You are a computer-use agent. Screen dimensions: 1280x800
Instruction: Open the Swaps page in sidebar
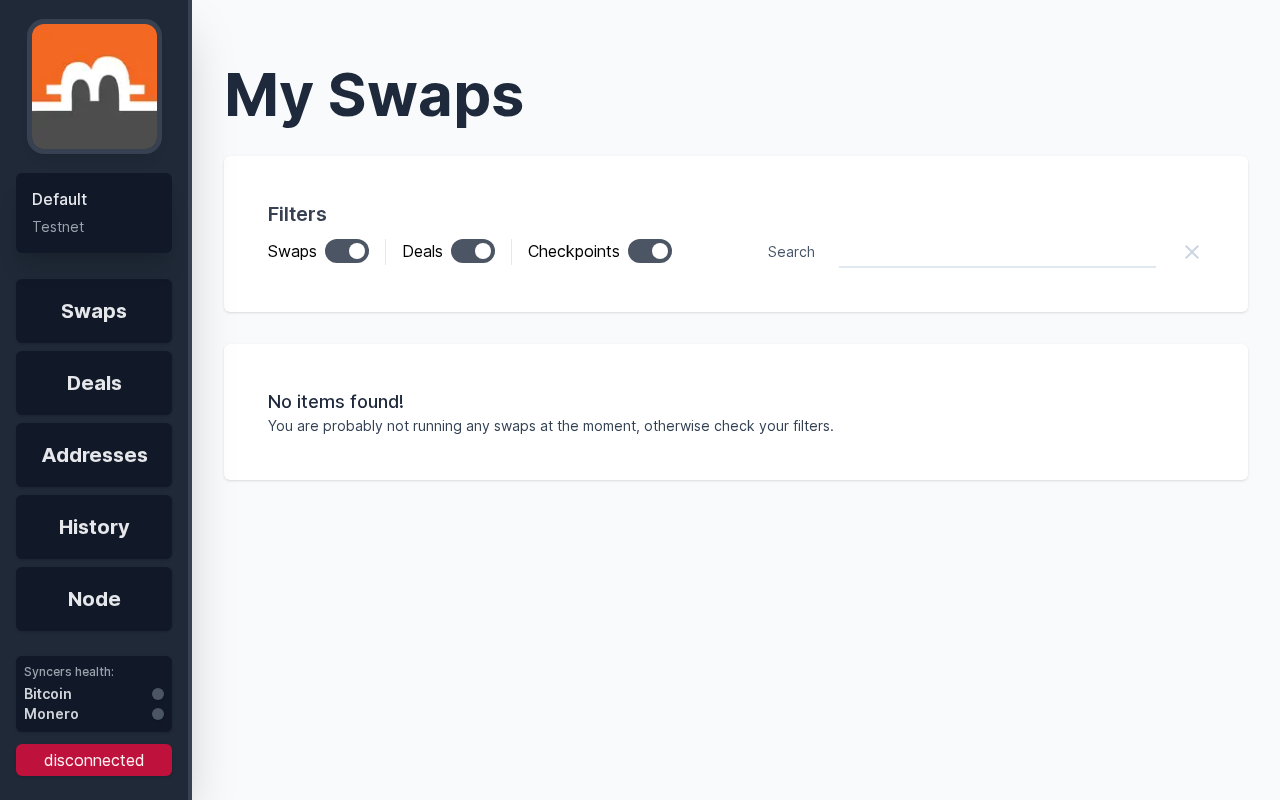[94, 311]
